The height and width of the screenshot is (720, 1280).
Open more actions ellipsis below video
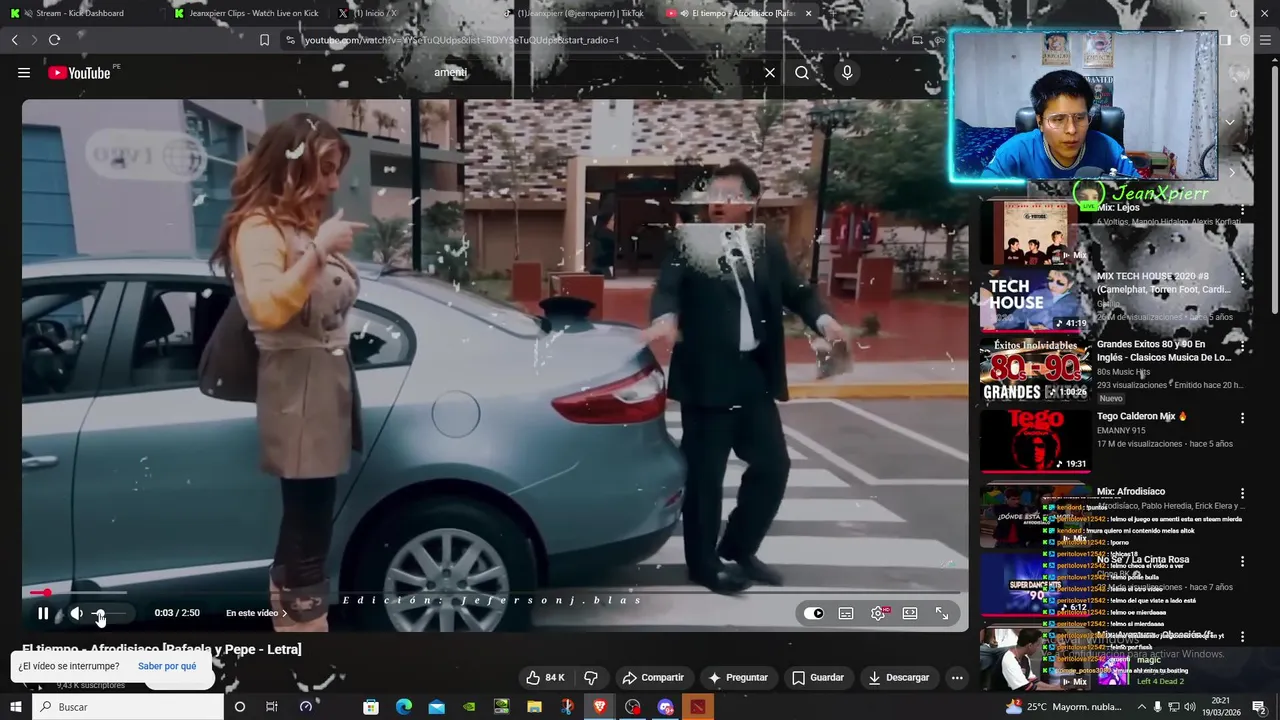click(957, 677)
